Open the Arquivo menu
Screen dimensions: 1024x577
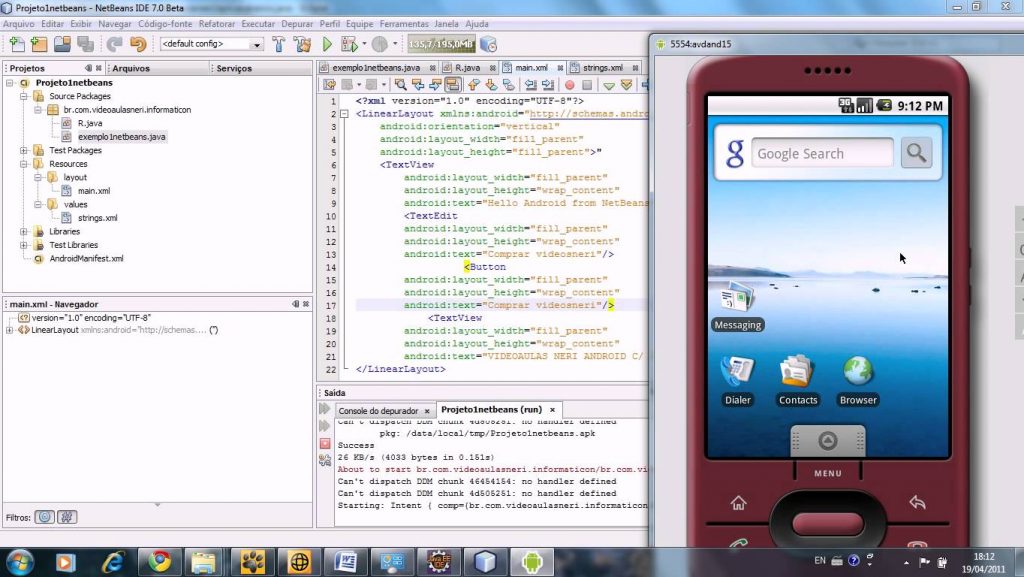(18, 23)
